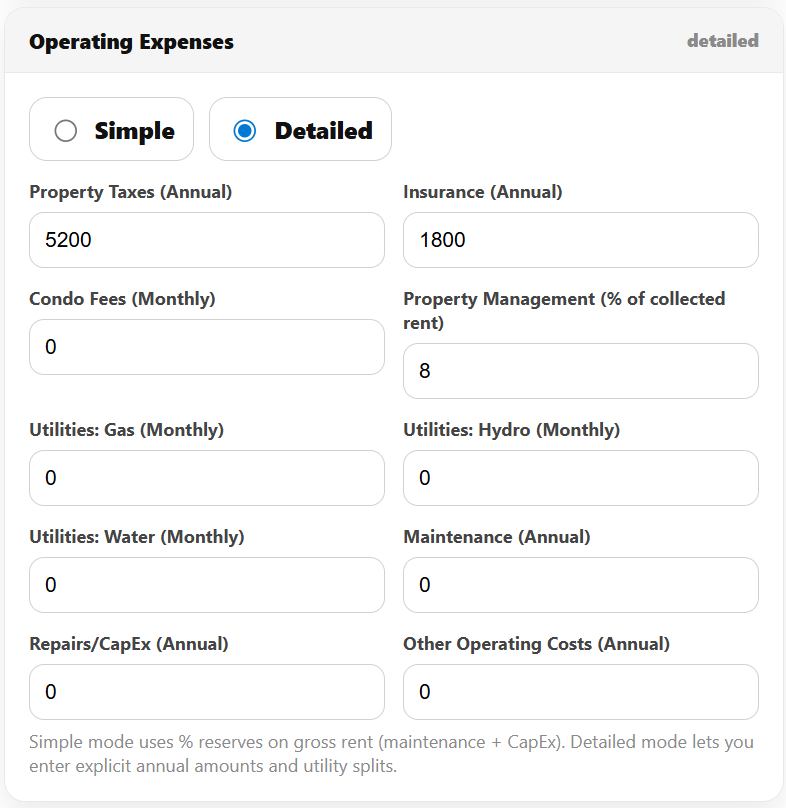786x808 pixels.
Task: Click the Property Taxes (Annual) field
Action: 207,240
